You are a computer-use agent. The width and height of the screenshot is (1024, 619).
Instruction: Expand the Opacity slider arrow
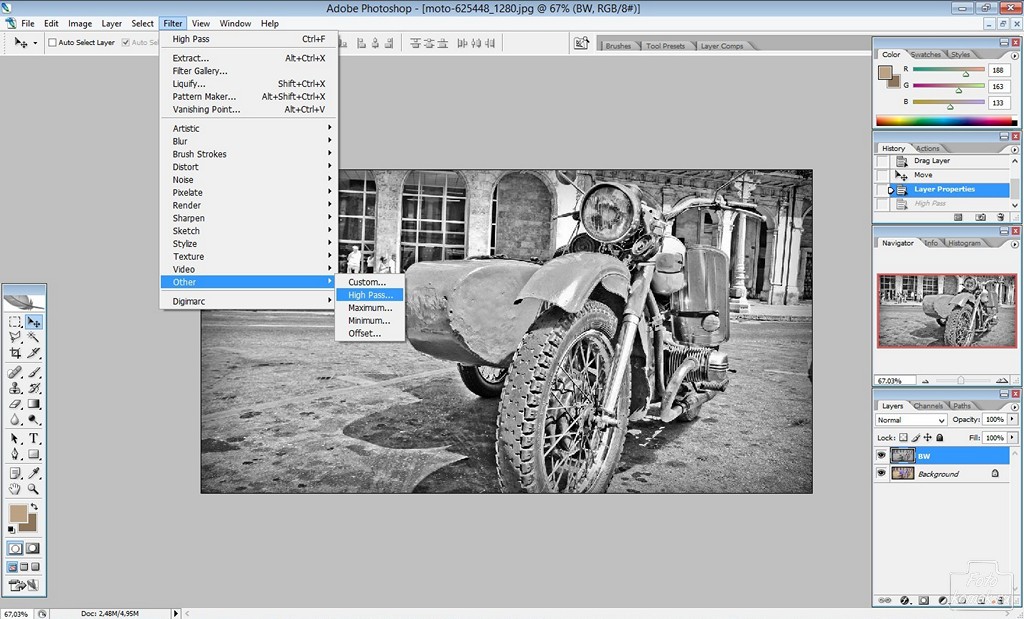1012,420
